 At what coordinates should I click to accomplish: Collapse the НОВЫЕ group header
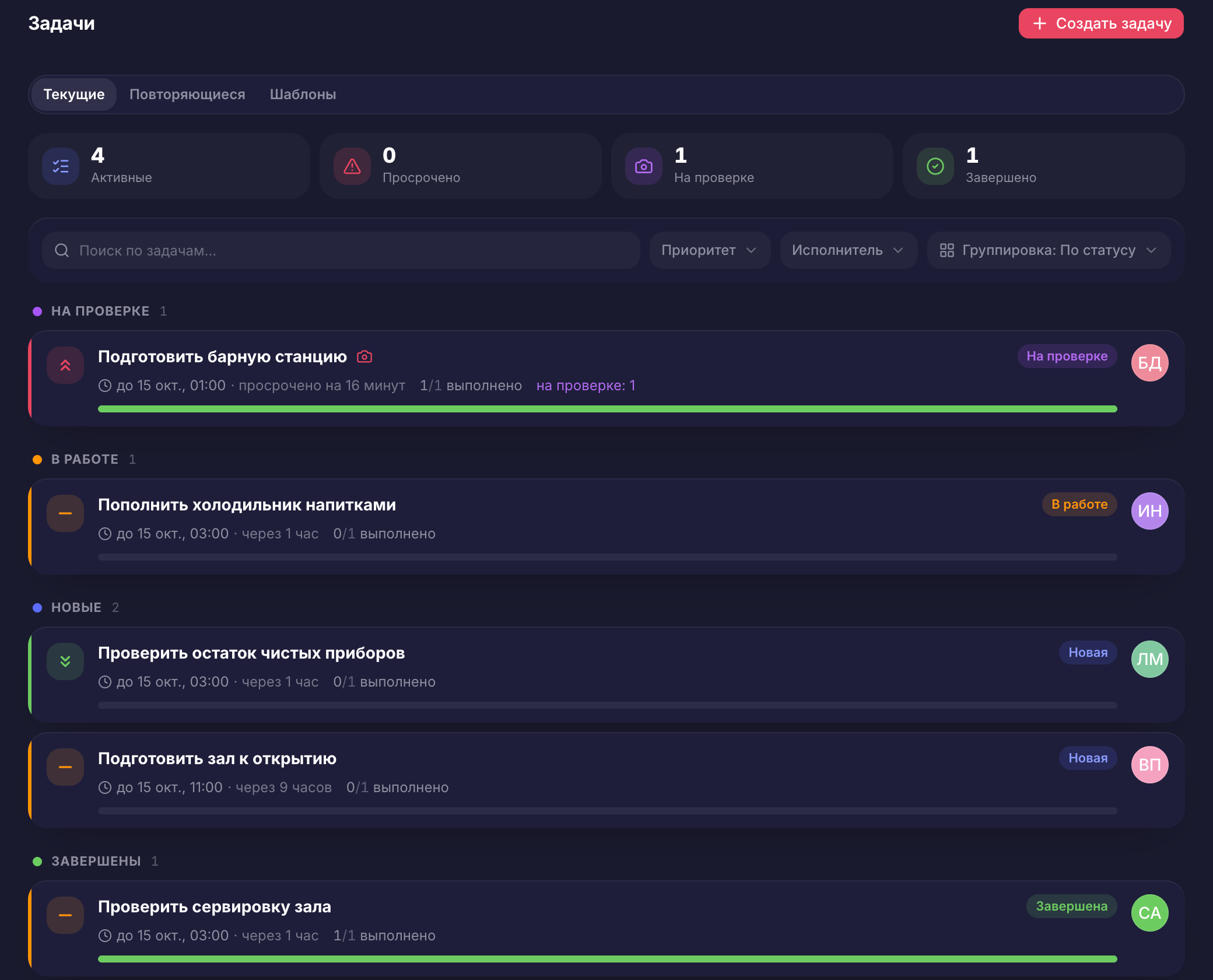pos(76,607)
